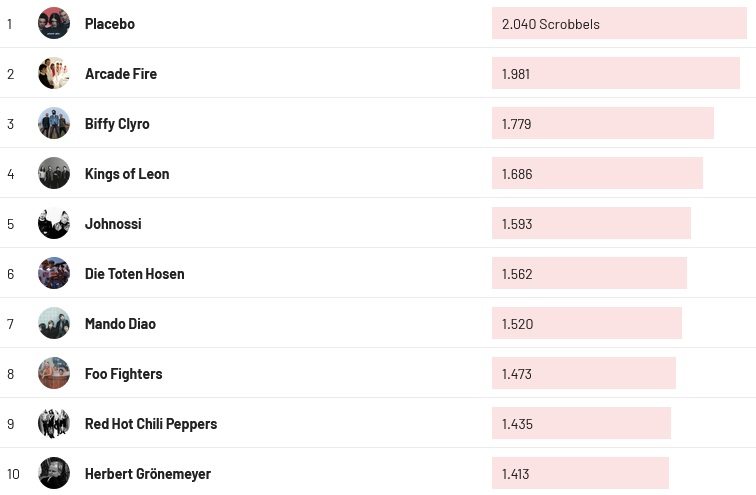Open Die Toten Hosen's avatar
This screenshot has height=495, width=756.
54,273
